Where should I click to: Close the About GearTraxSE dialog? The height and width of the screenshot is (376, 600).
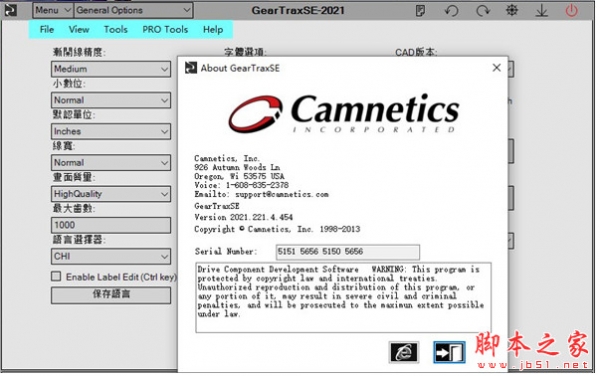point(496,68)
